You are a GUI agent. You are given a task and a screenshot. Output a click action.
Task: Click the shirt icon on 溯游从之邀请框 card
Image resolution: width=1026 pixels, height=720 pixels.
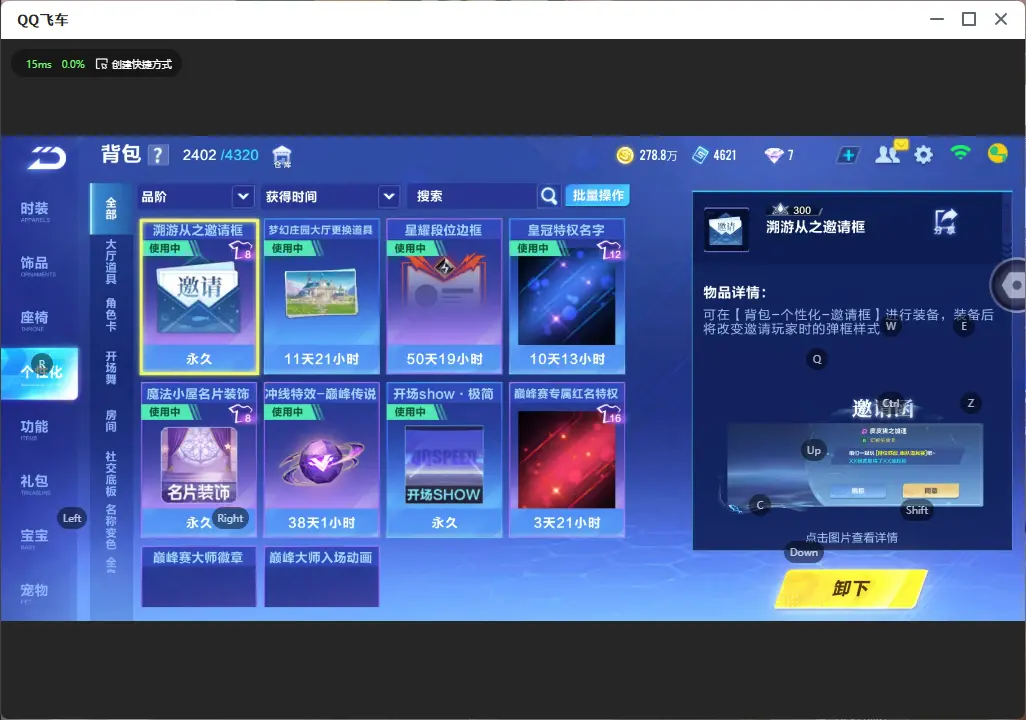(x=241, y=250)
